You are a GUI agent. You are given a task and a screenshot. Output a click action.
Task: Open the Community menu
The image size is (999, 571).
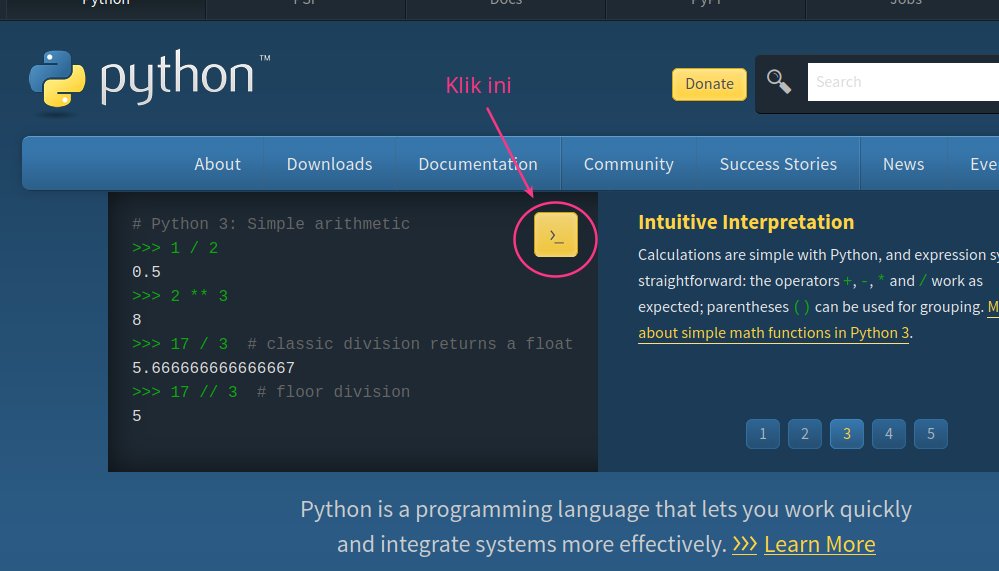click(x=628, y=164)
